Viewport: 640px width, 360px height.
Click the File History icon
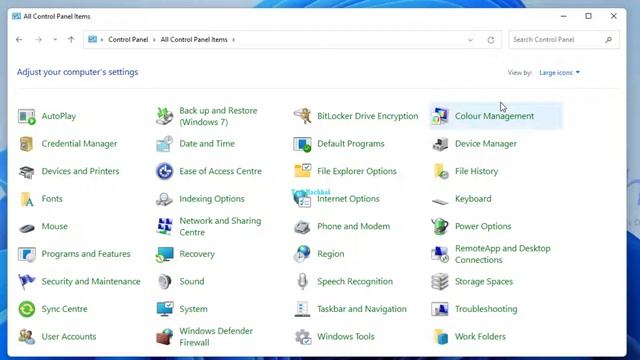coord(440,171)
